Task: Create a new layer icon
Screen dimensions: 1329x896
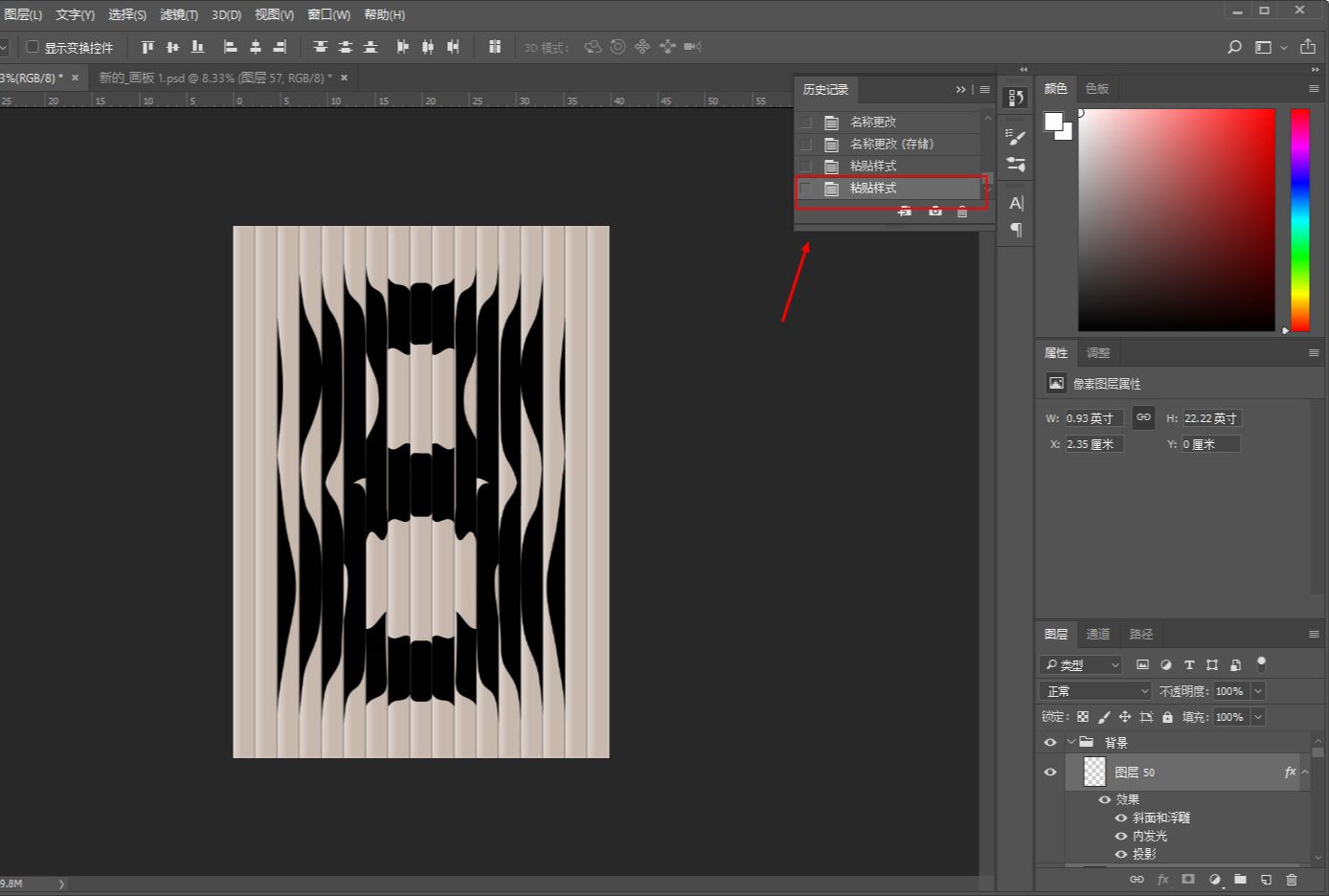Action: (1266, 879)
